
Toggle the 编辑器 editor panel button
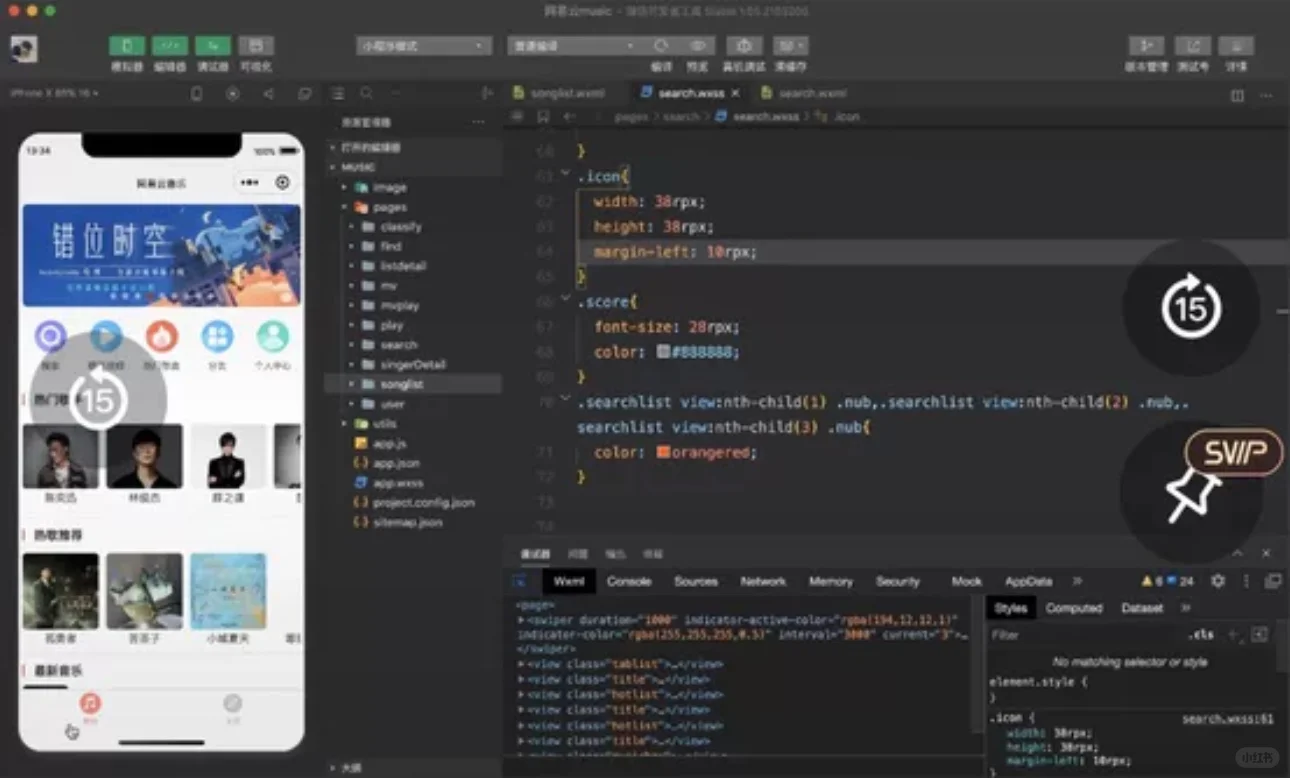coord(170,46)
